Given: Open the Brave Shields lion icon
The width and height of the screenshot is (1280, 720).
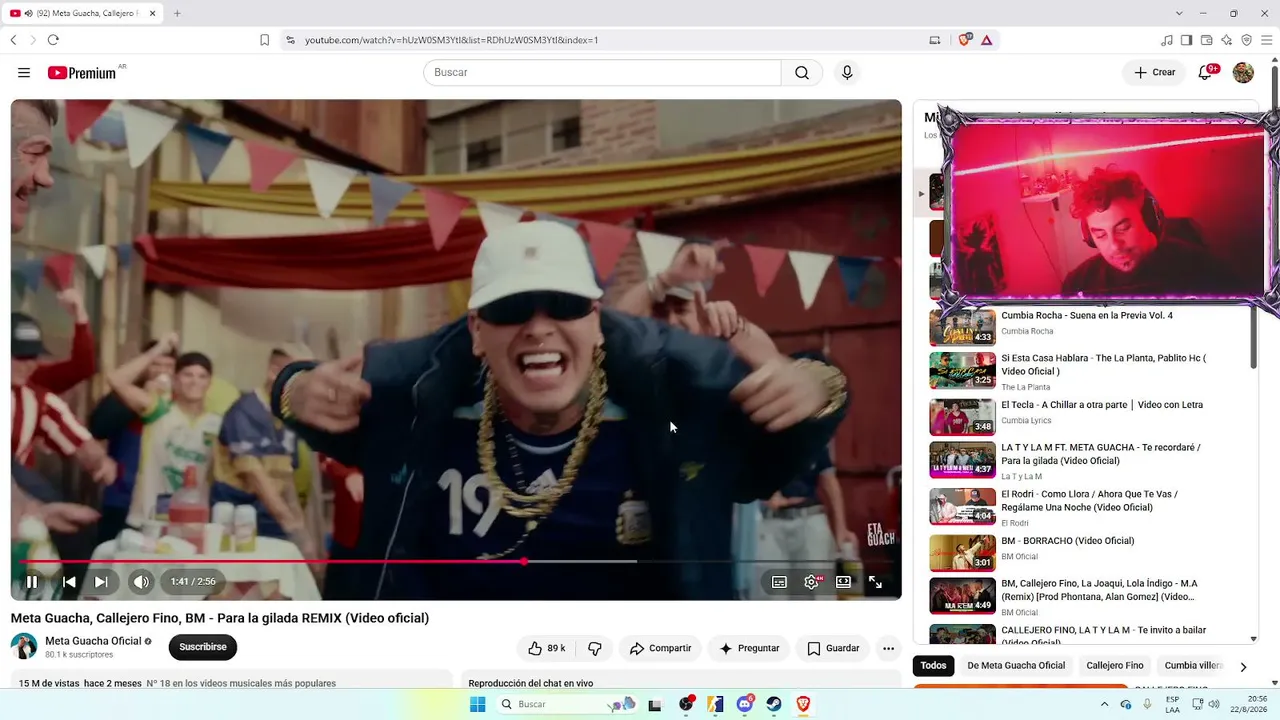Looking at the screenshot, I should pos(965,40).
